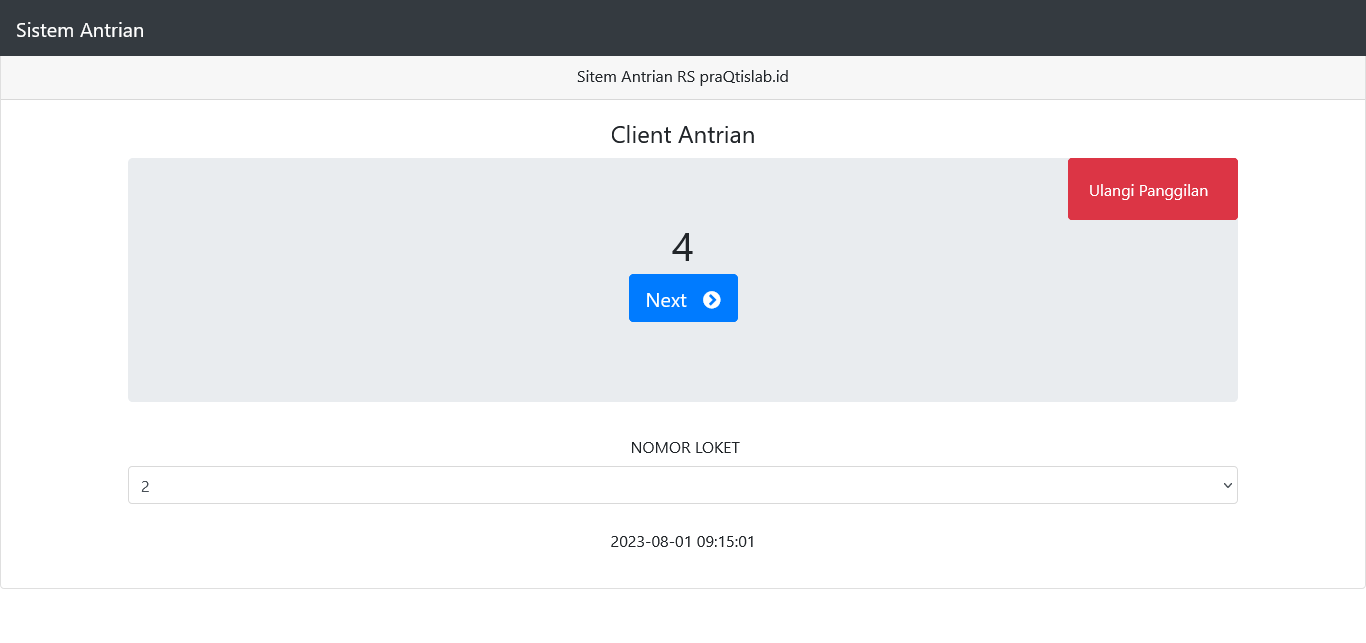Open the NOMOR LOKET dropdown

(682, 485)
